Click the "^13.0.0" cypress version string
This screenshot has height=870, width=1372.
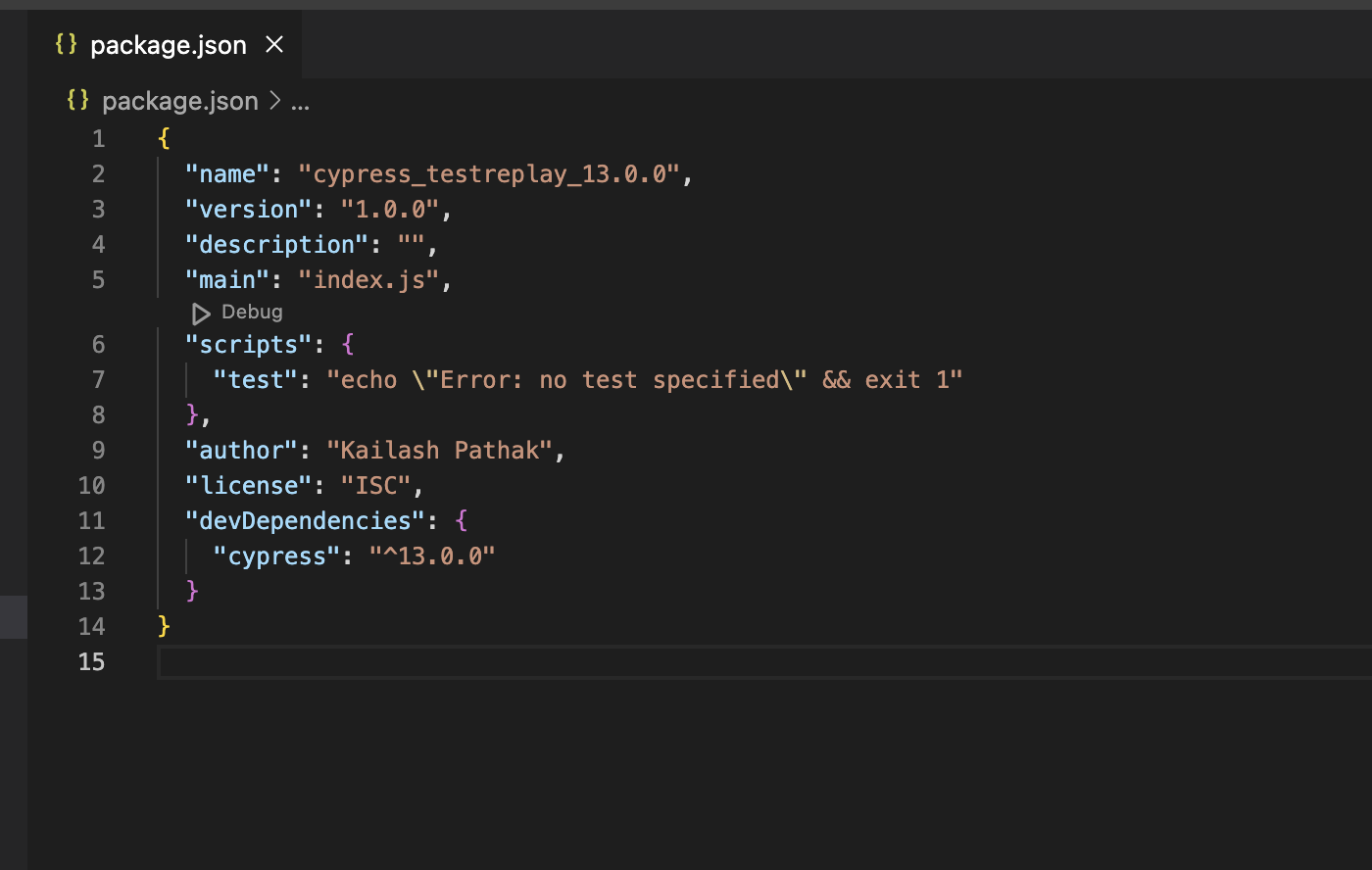[431, 556]
